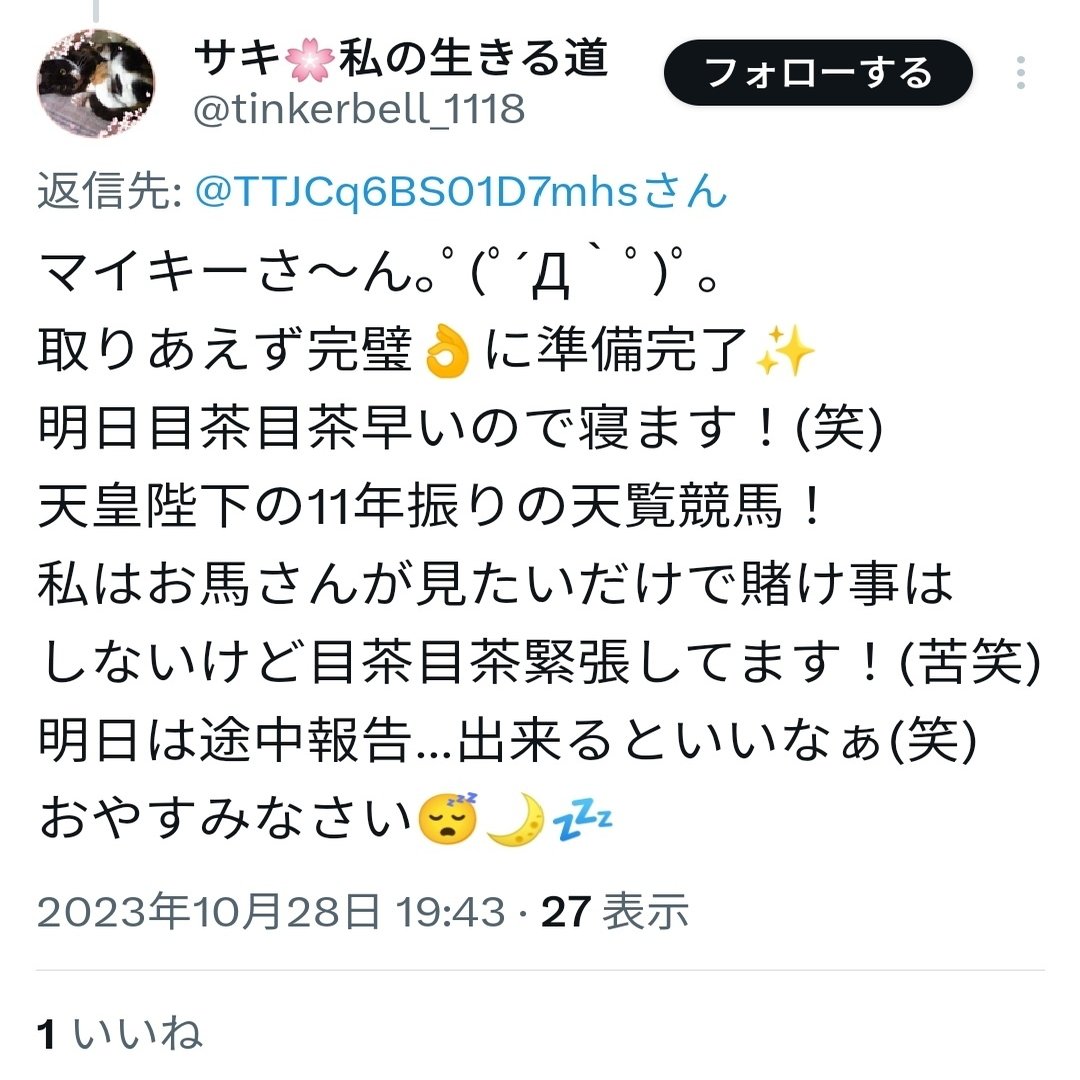
Task: Click the reply thread line above the avatar
Action: (96, 10)
